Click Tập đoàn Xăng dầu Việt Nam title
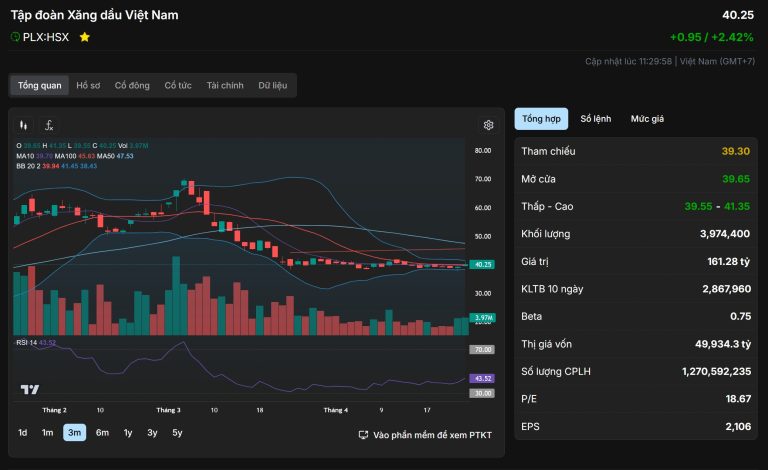Image resolution: width=768 pixels, height=470 pixels. pyautogui.click(x=95, y=15)
